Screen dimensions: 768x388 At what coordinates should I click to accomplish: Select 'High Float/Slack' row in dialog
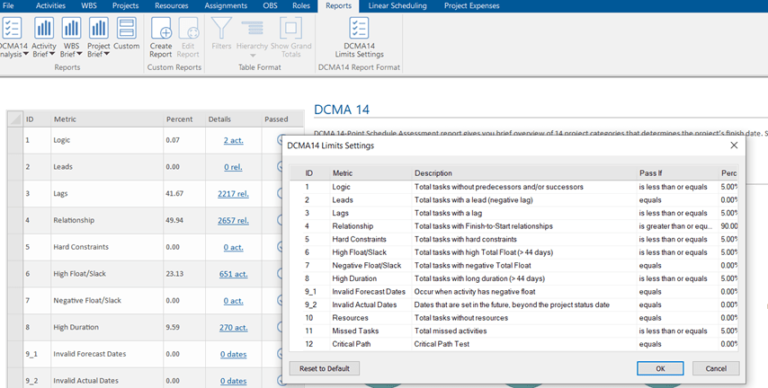tap(513, 252)
